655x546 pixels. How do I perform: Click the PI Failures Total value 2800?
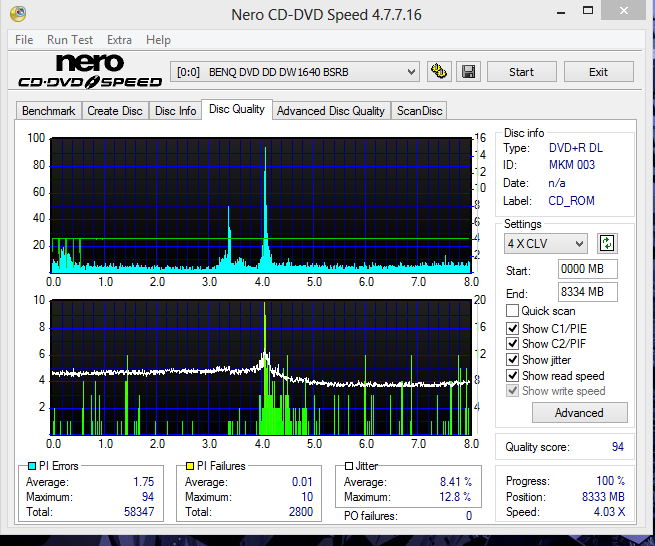click(301, 512)
